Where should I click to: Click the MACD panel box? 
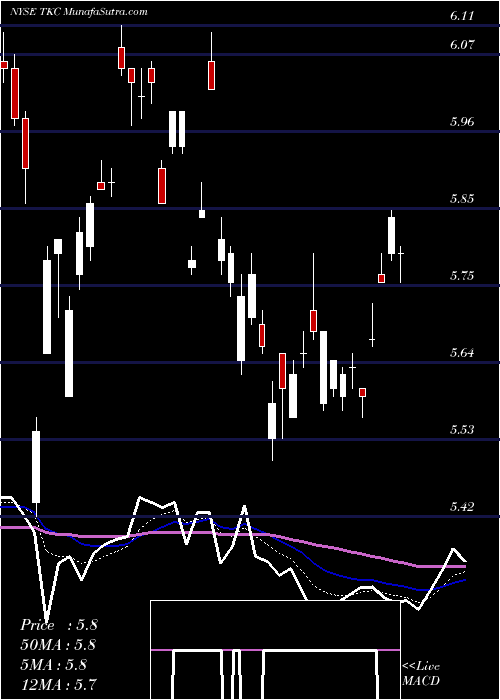click(275, 650)
